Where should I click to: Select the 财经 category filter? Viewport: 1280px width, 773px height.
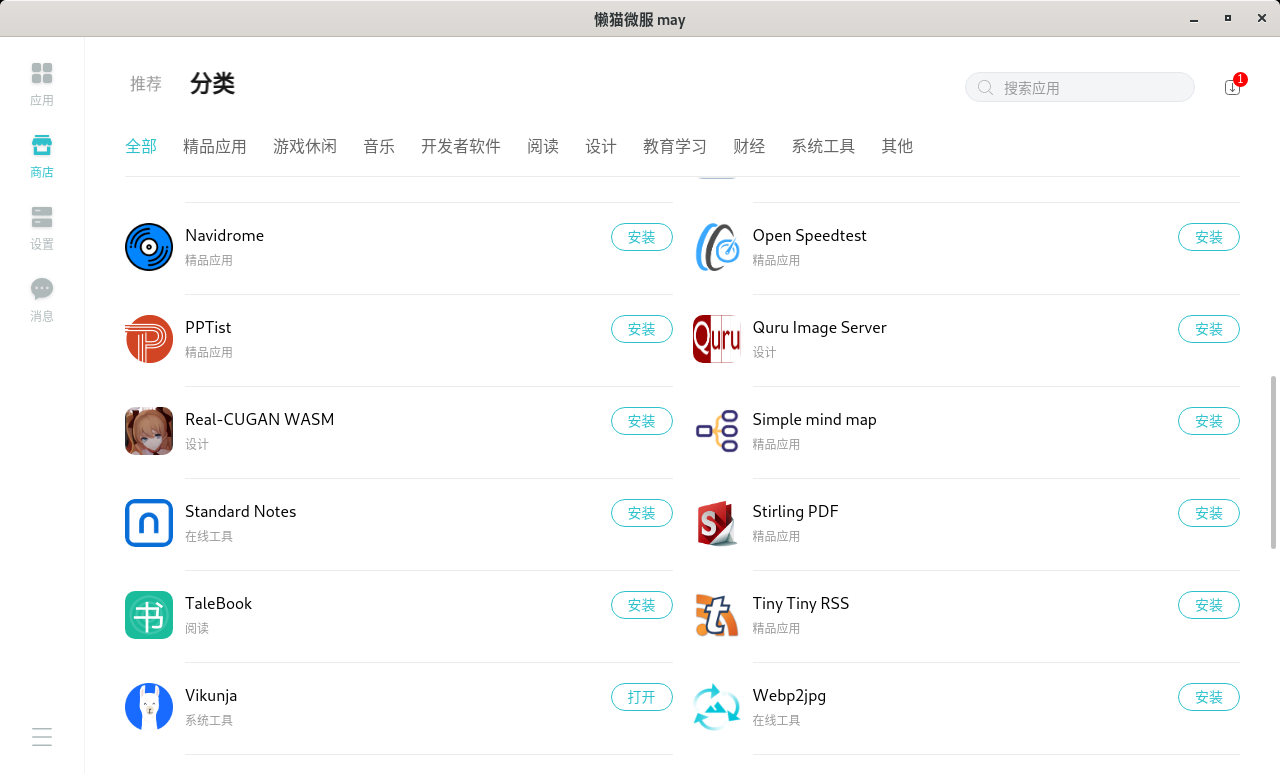tap(749, 146)
